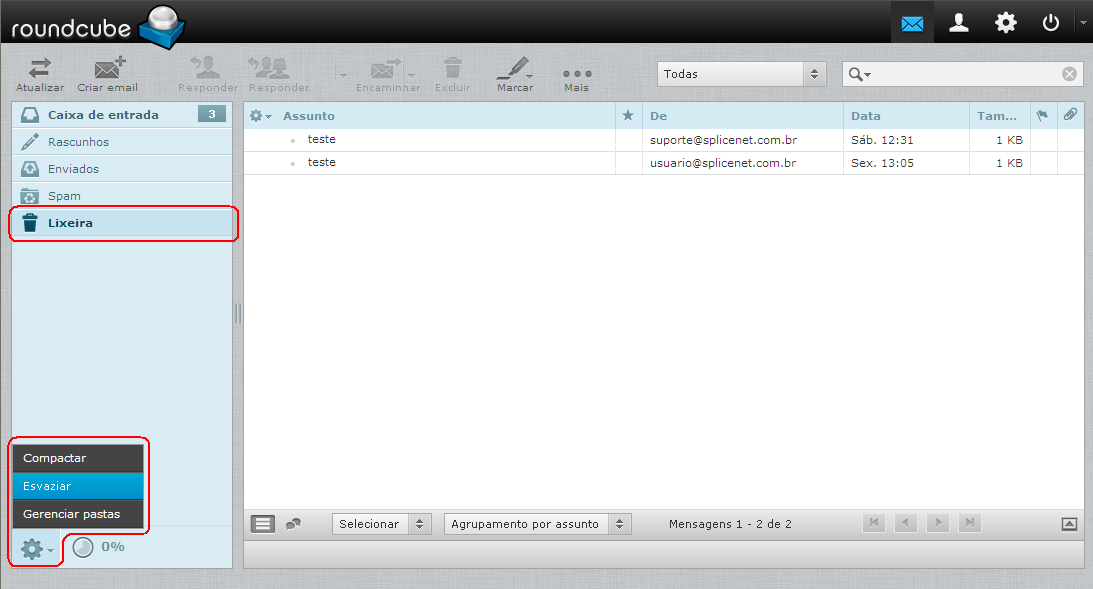Click inside the search input box

coord(965,74)
